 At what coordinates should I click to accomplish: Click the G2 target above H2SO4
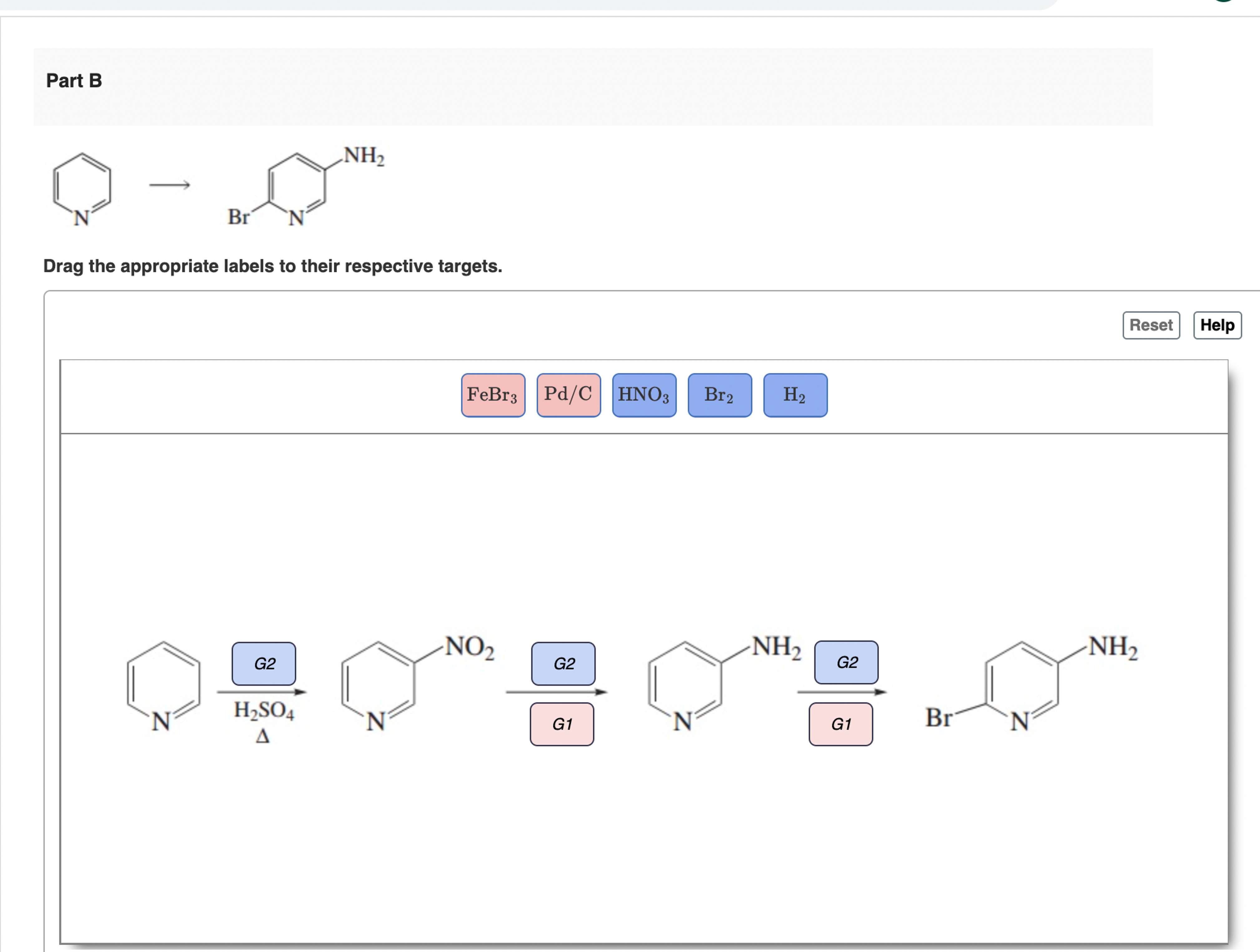264,664
